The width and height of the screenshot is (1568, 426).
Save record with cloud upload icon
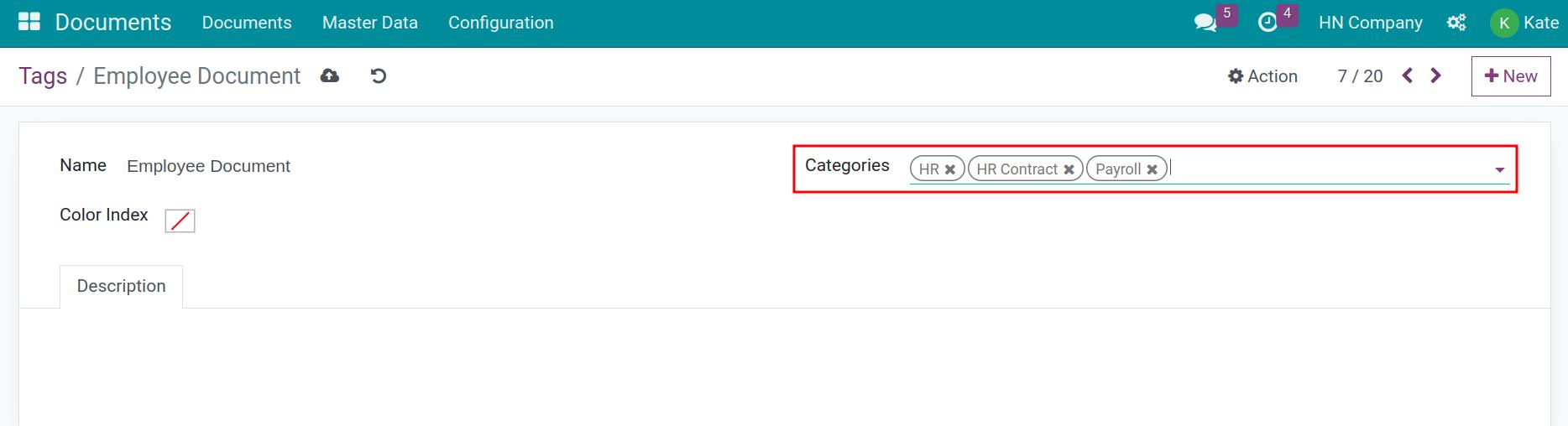(x=330, y=76)
